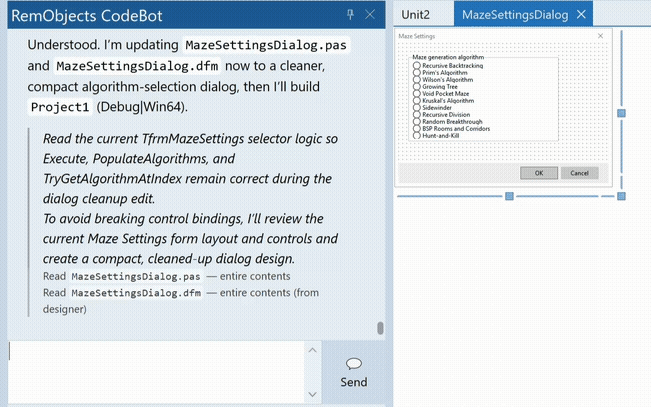Click the input box scroll-up arrow

[313, 351]
